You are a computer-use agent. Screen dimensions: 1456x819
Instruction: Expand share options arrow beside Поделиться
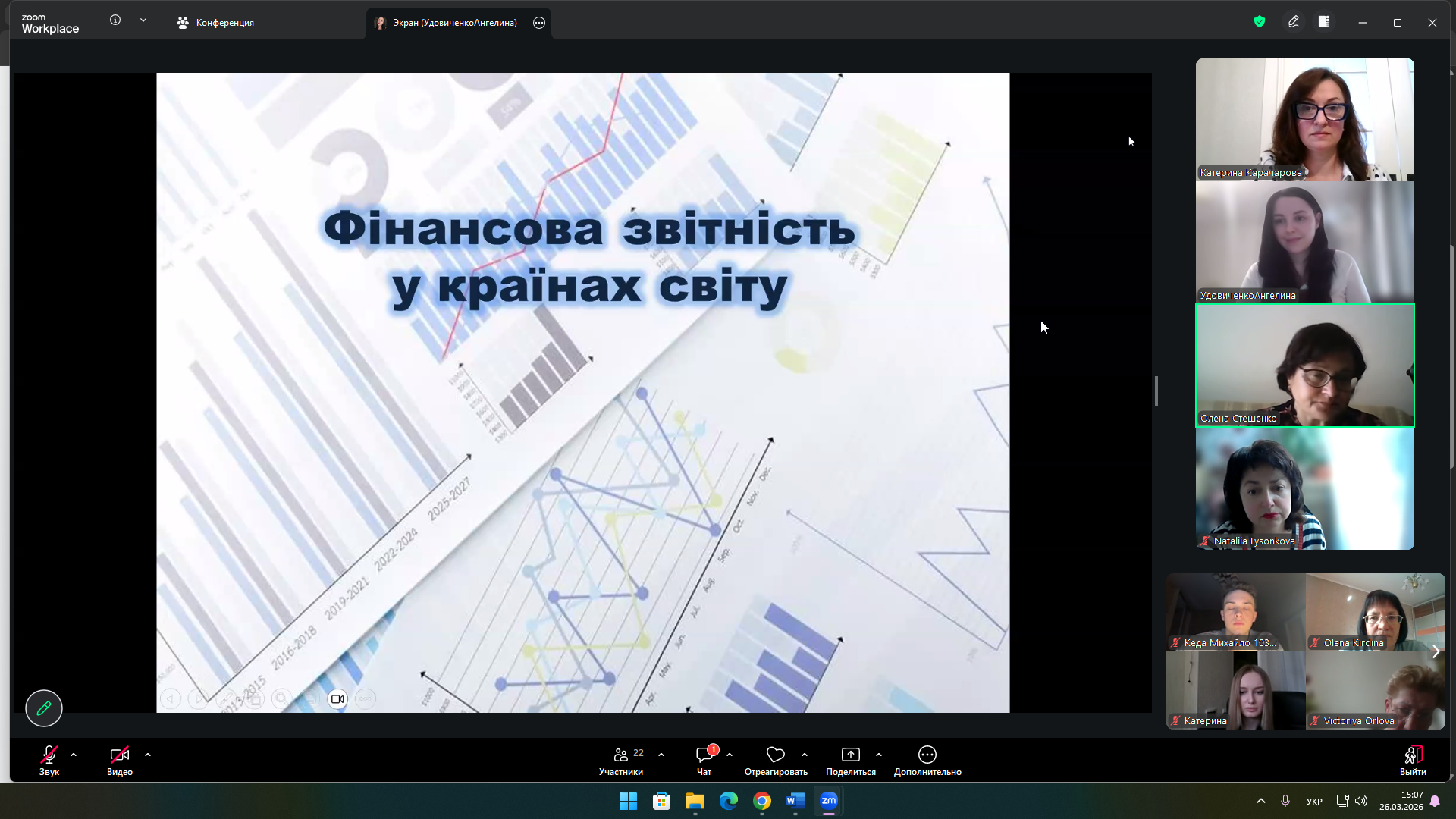pos(879,755)
